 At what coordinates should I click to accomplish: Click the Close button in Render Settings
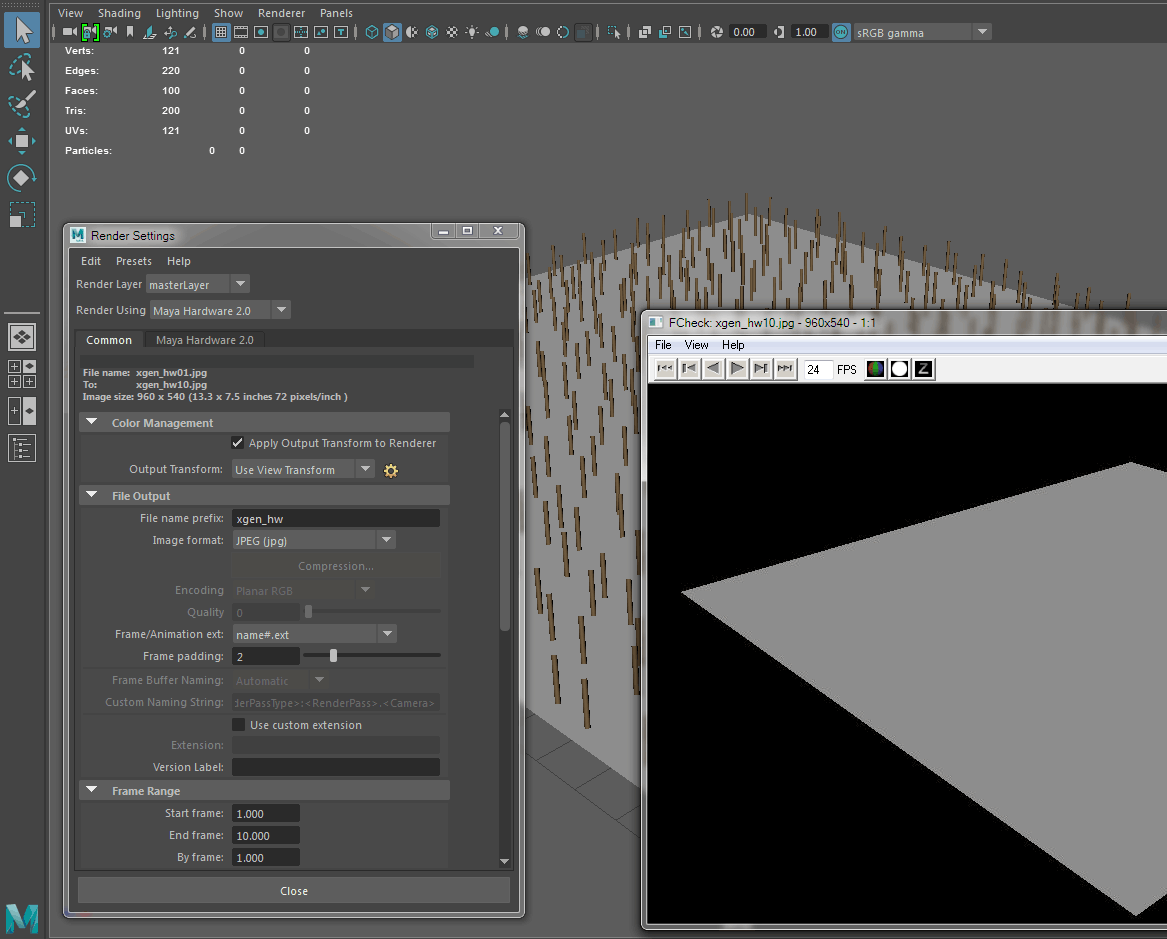(293, 891)
